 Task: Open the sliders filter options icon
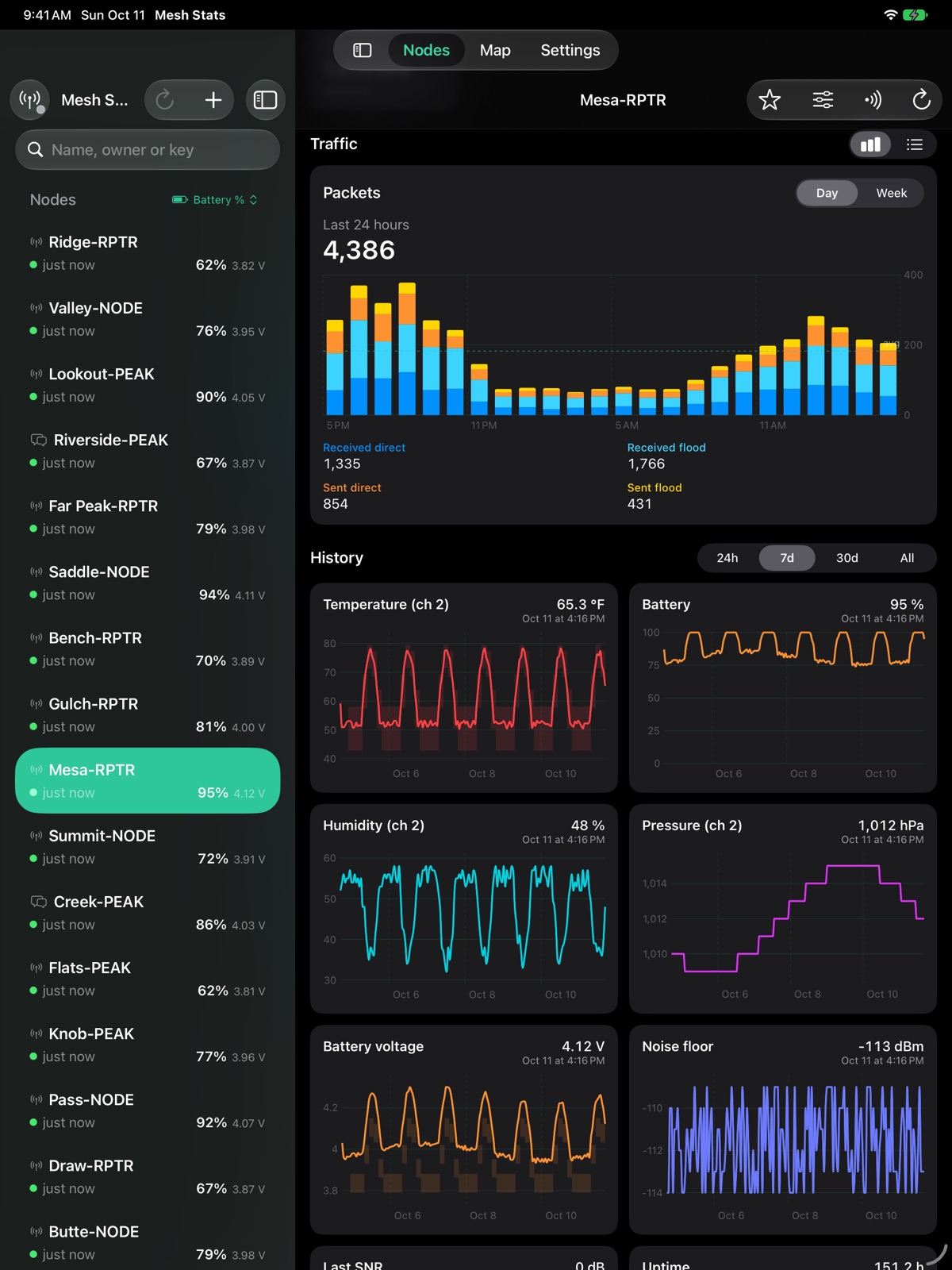[823, 100]
